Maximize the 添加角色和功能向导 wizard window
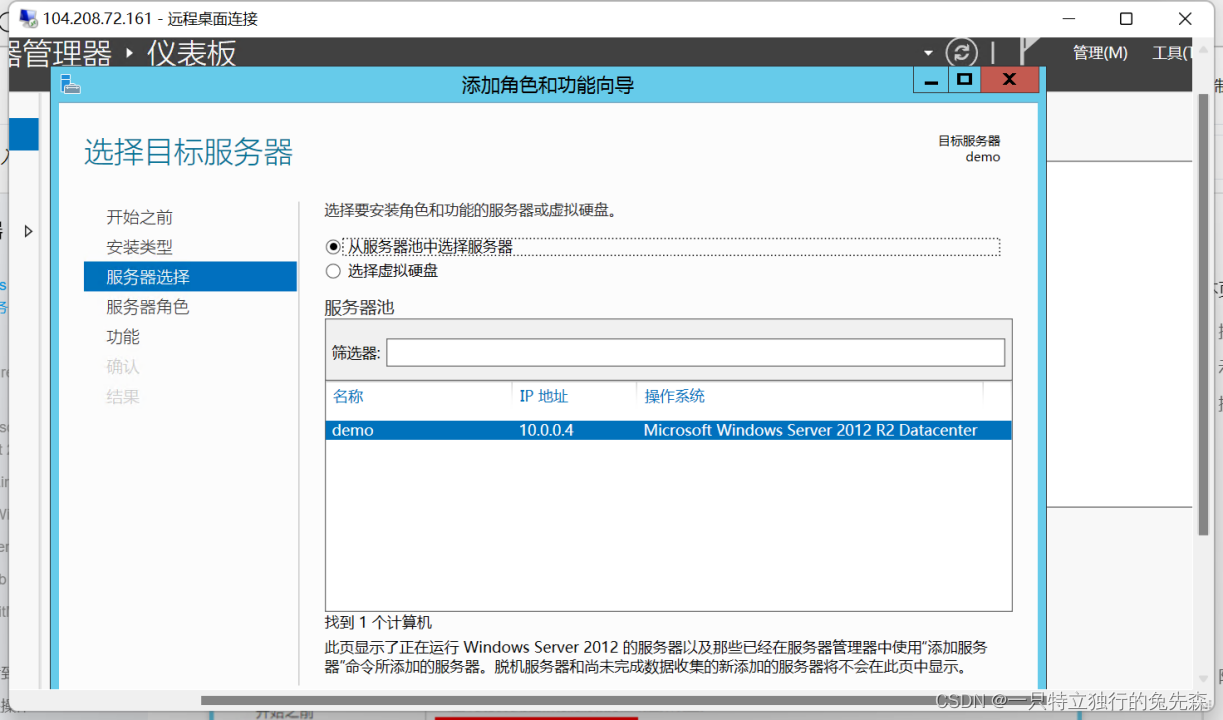Screen dimensions: 1223x720 click(964, 80)
